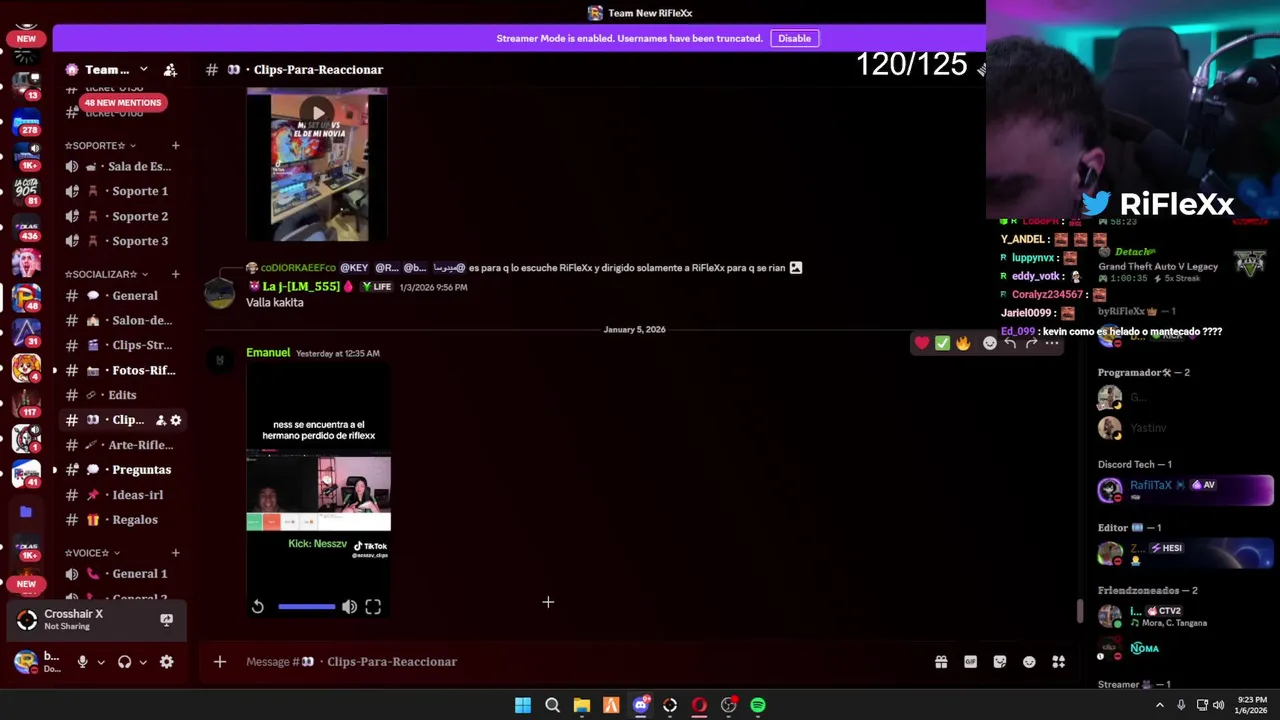
Task: React with the red heart emoji
Action: (921, 343)
